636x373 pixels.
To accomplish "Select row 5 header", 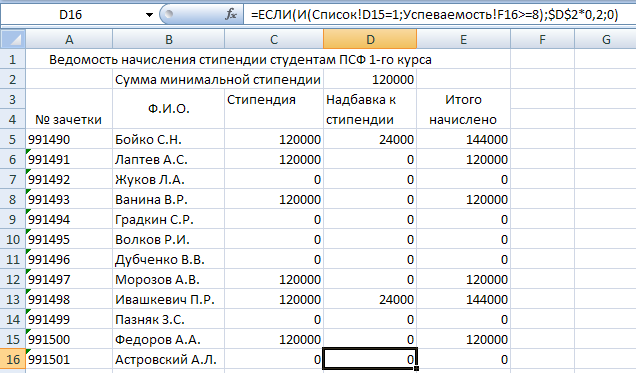I will click(13, 139).
